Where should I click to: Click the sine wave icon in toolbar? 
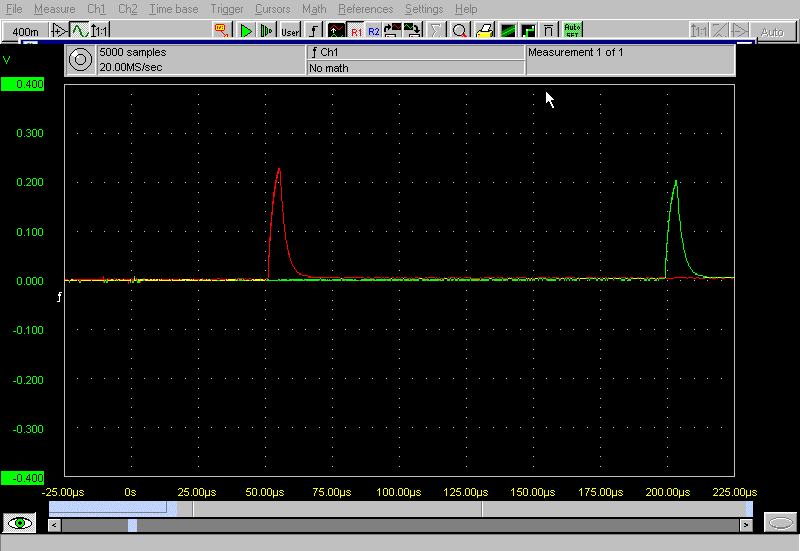click(78, 31)
